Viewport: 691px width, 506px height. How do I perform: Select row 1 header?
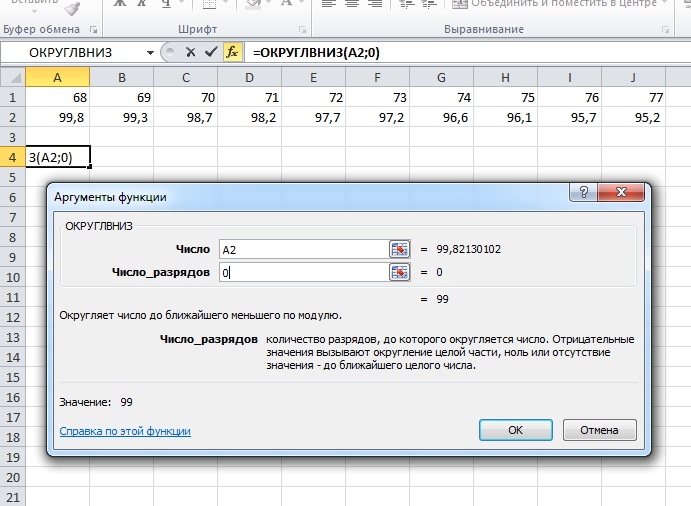pos(12,97)
